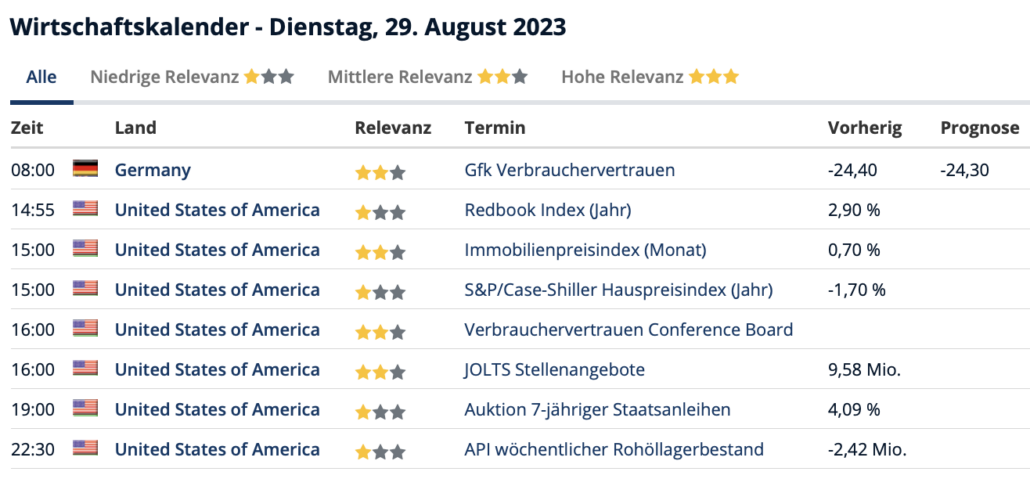Open Auktion 7-jähriger Staatsanleihen link
The image size is (1030, 479).
click(597, 410)
